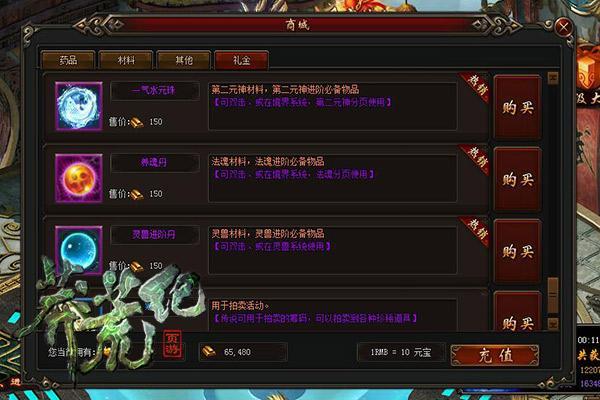This screenshot has width=600, height=400.
Task: Close the 商城 shop window
Action: [564, 27]
